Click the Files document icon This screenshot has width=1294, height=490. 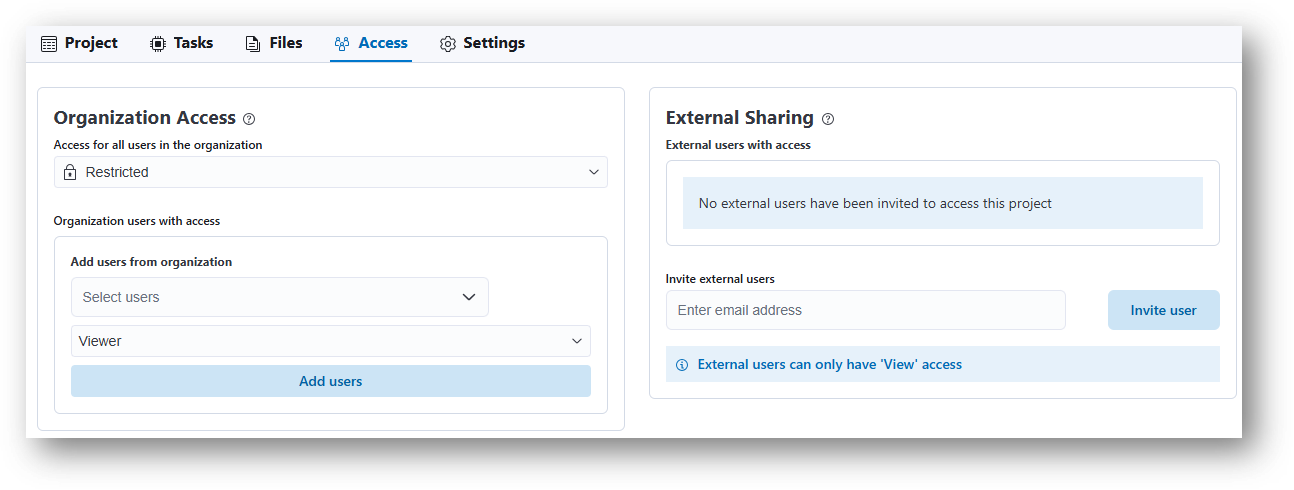(x=253, y=44)
